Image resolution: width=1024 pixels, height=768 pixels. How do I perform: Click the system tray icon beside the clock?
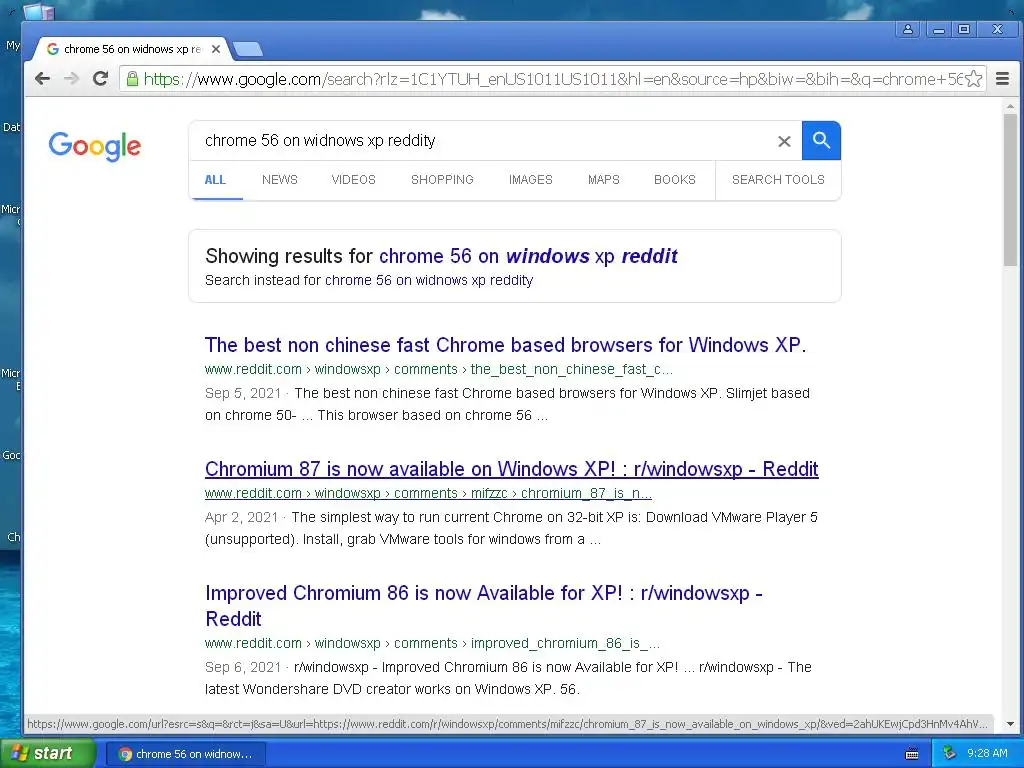point(949,754)
